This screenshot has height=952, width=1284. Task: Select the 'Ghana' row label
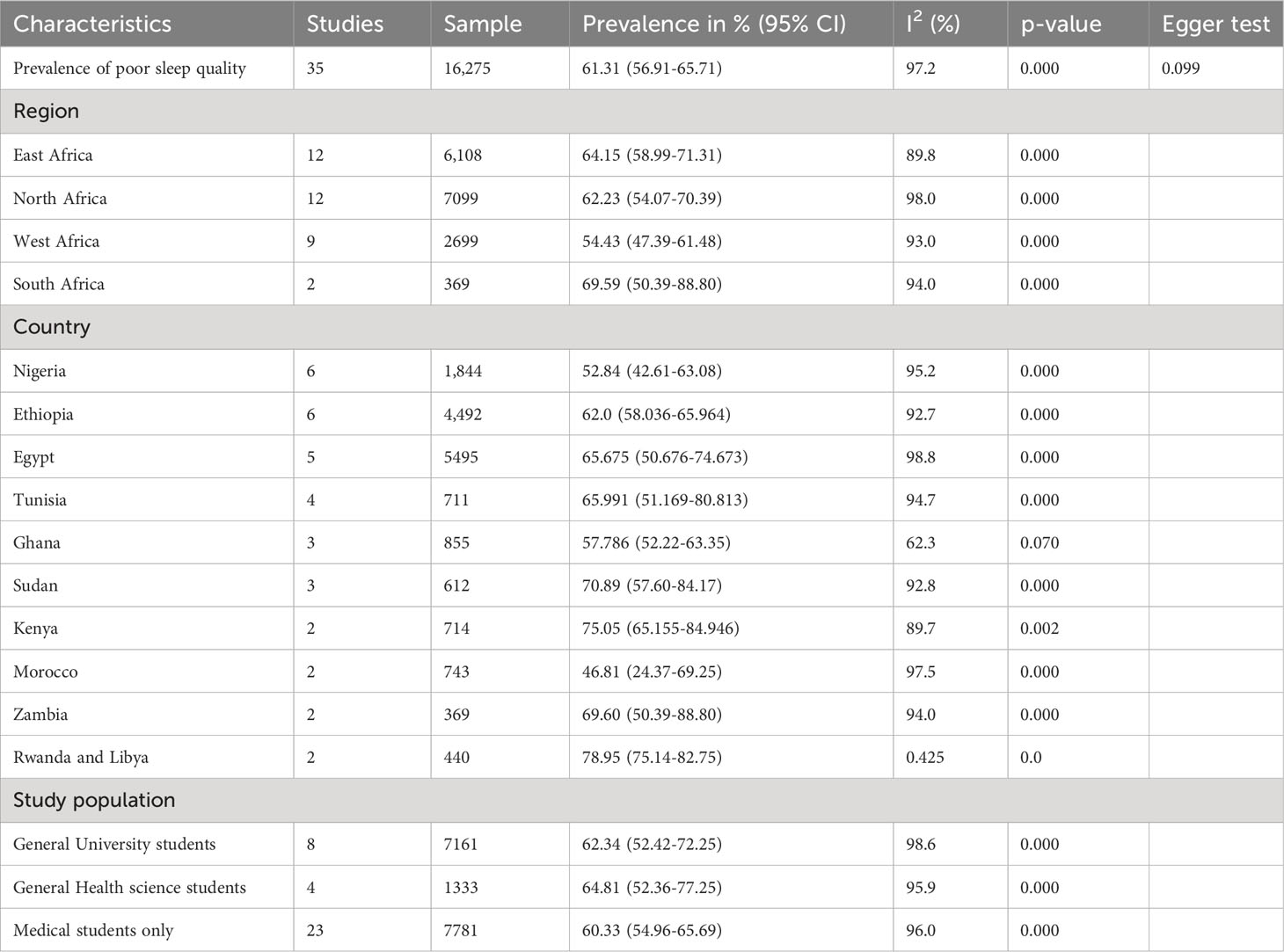(x=37, y=543)
